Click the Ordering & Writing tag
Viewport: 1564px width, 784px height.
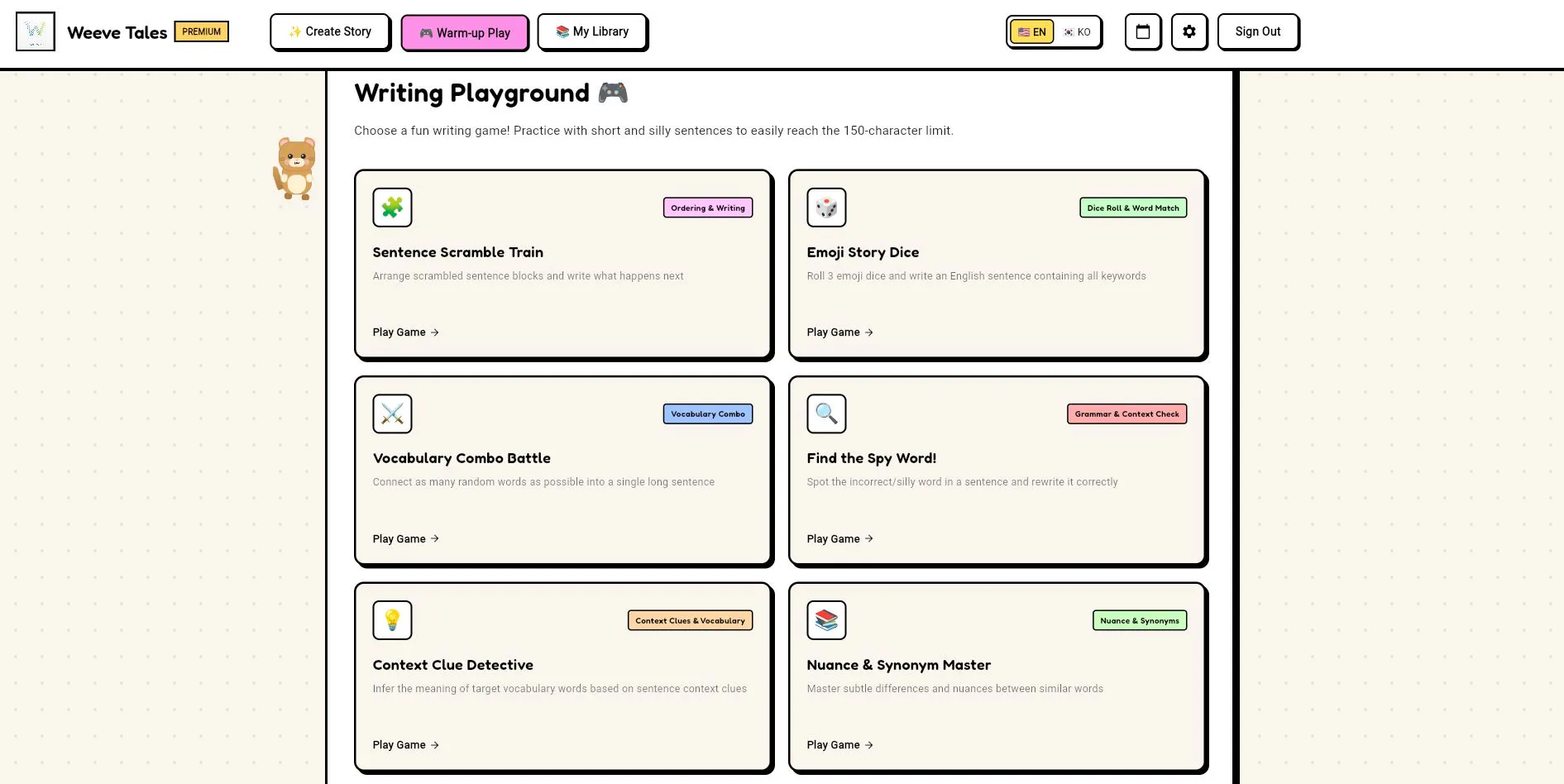708,208
